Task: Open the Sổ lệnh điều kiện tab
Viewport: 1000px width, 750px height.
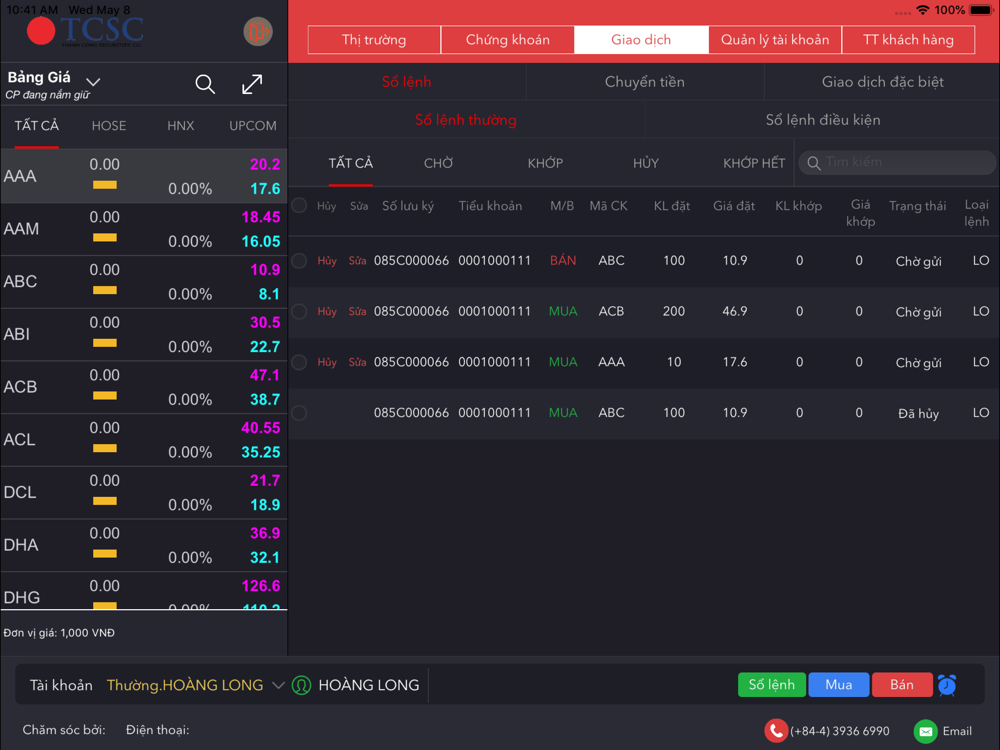Action: [822, 120]
